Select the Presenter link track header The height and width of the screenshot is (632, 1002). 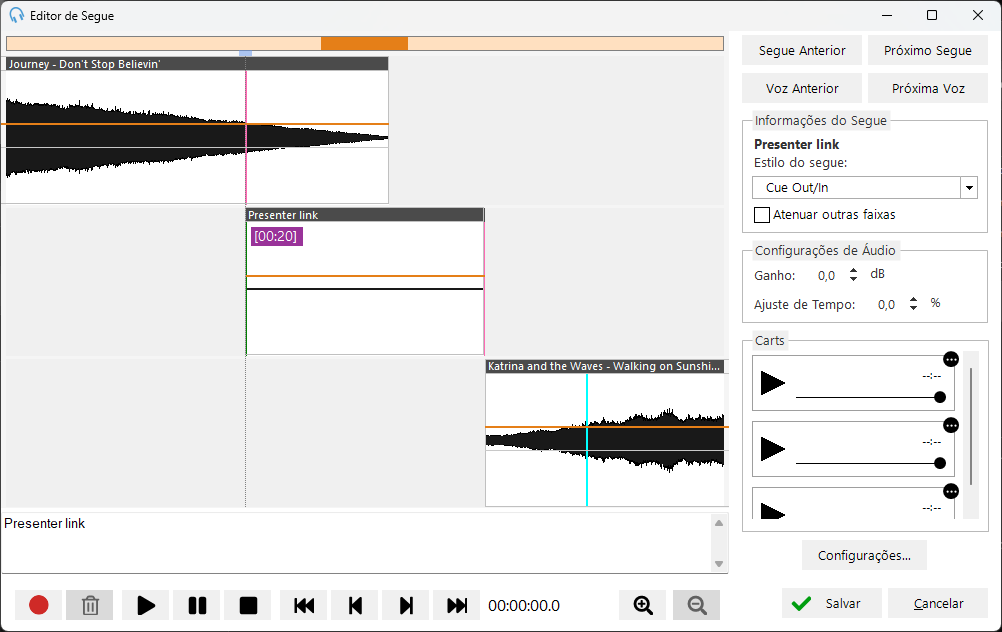pyautogui.click(x=365, y=215)
